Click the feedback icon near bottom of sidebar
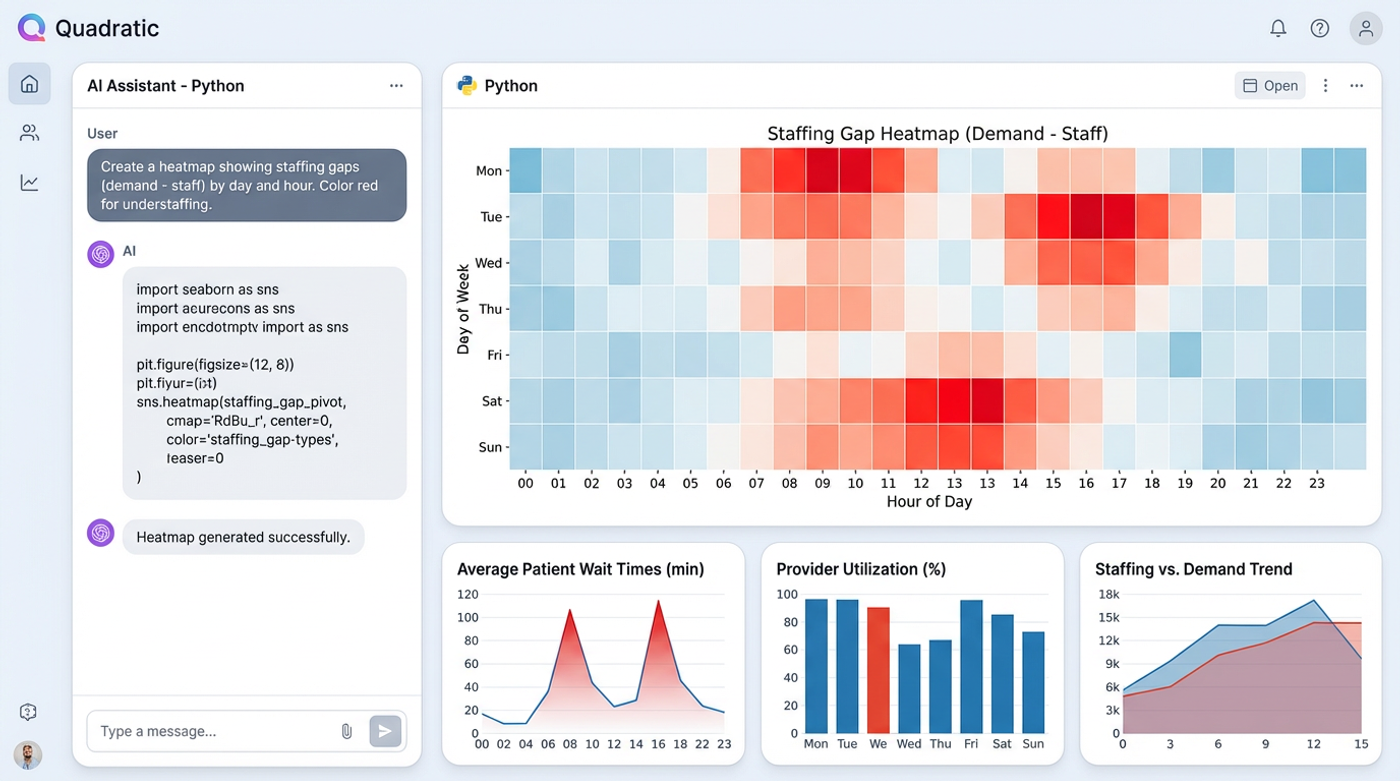Viewport: 1400px width, 781px height. tap(27, 712)
